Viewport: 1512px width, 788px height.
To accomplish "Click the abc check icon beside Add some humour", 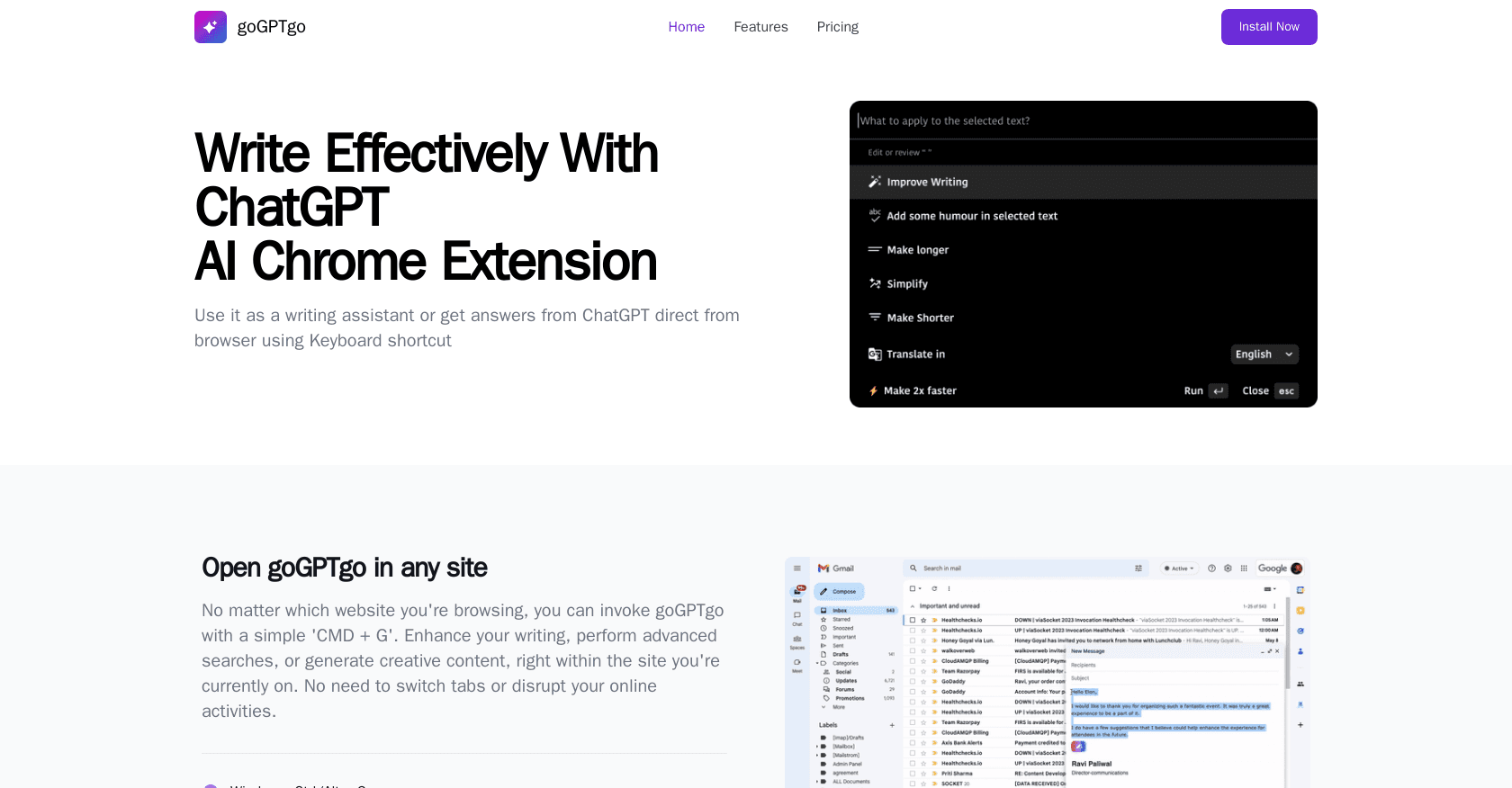I will click(x=875, y=216).
